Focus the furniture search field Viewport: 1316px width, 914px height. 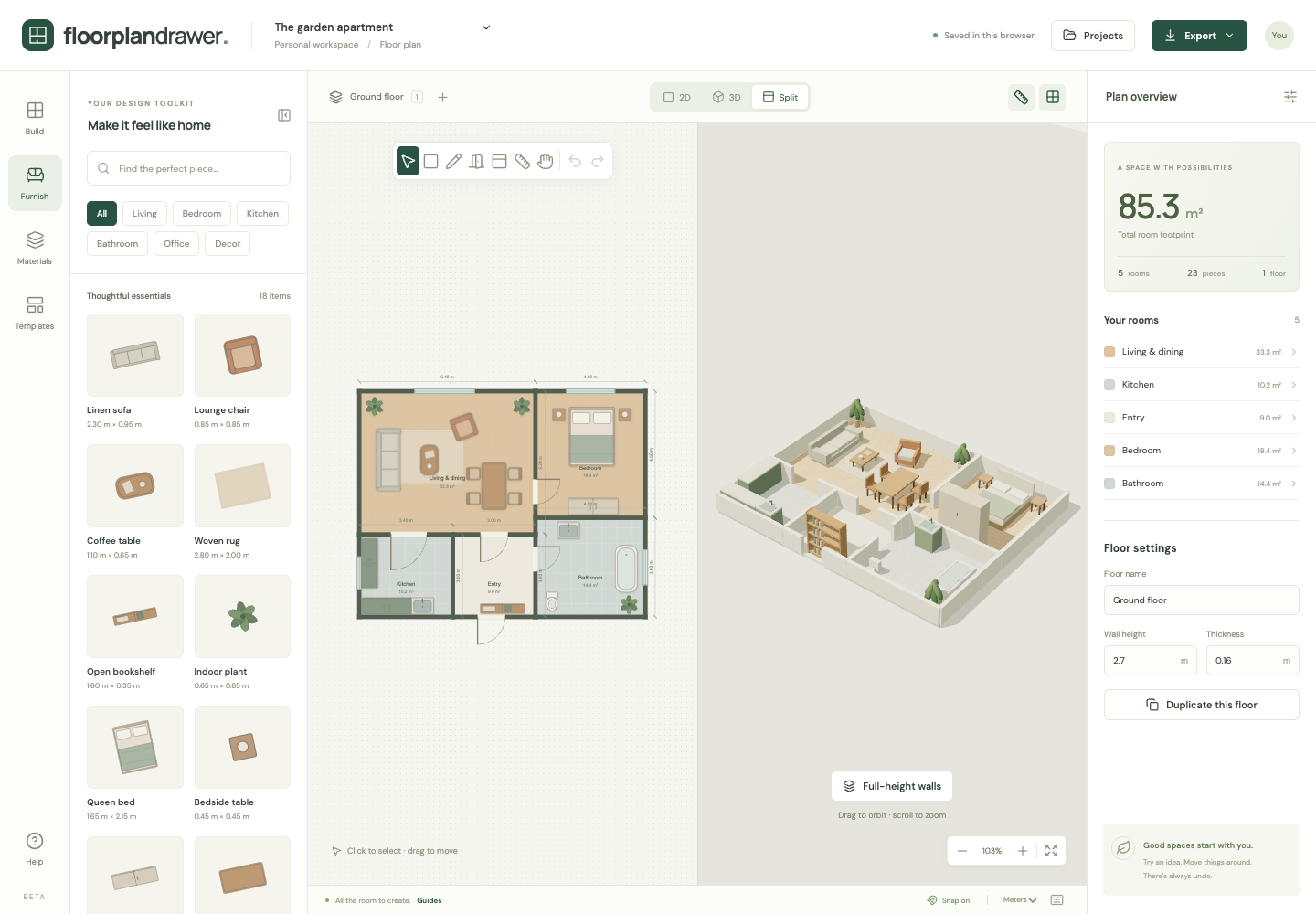pyautogui.click(x=188, y=168)
